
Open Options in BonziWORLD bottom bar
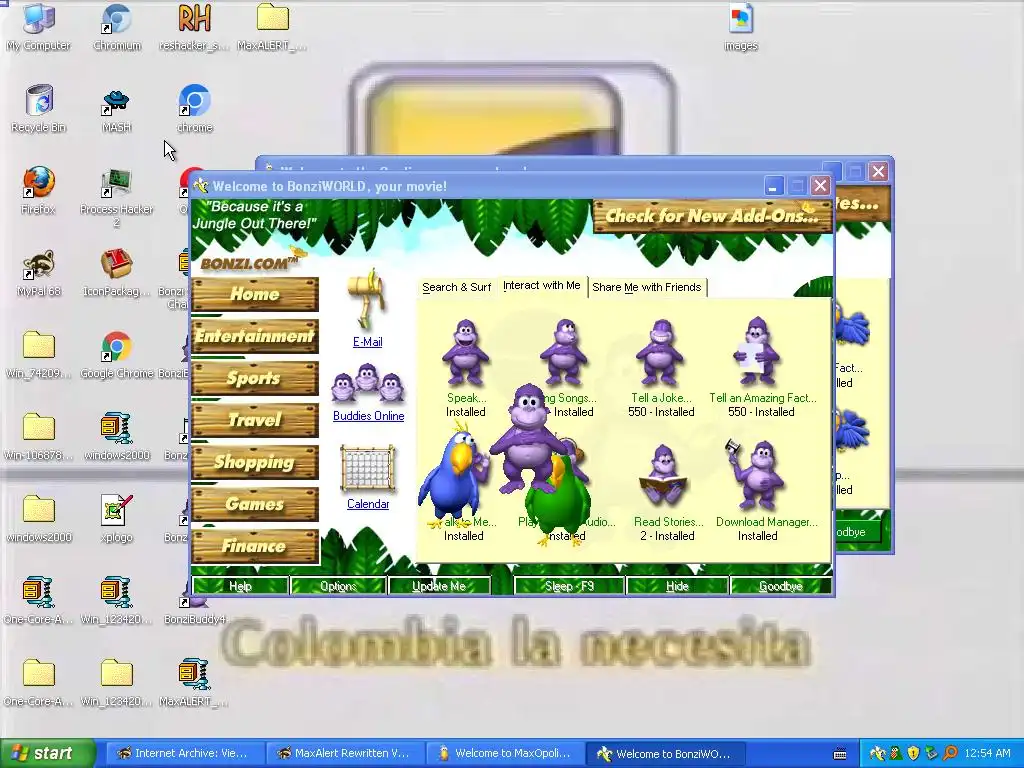click(338, 586)
